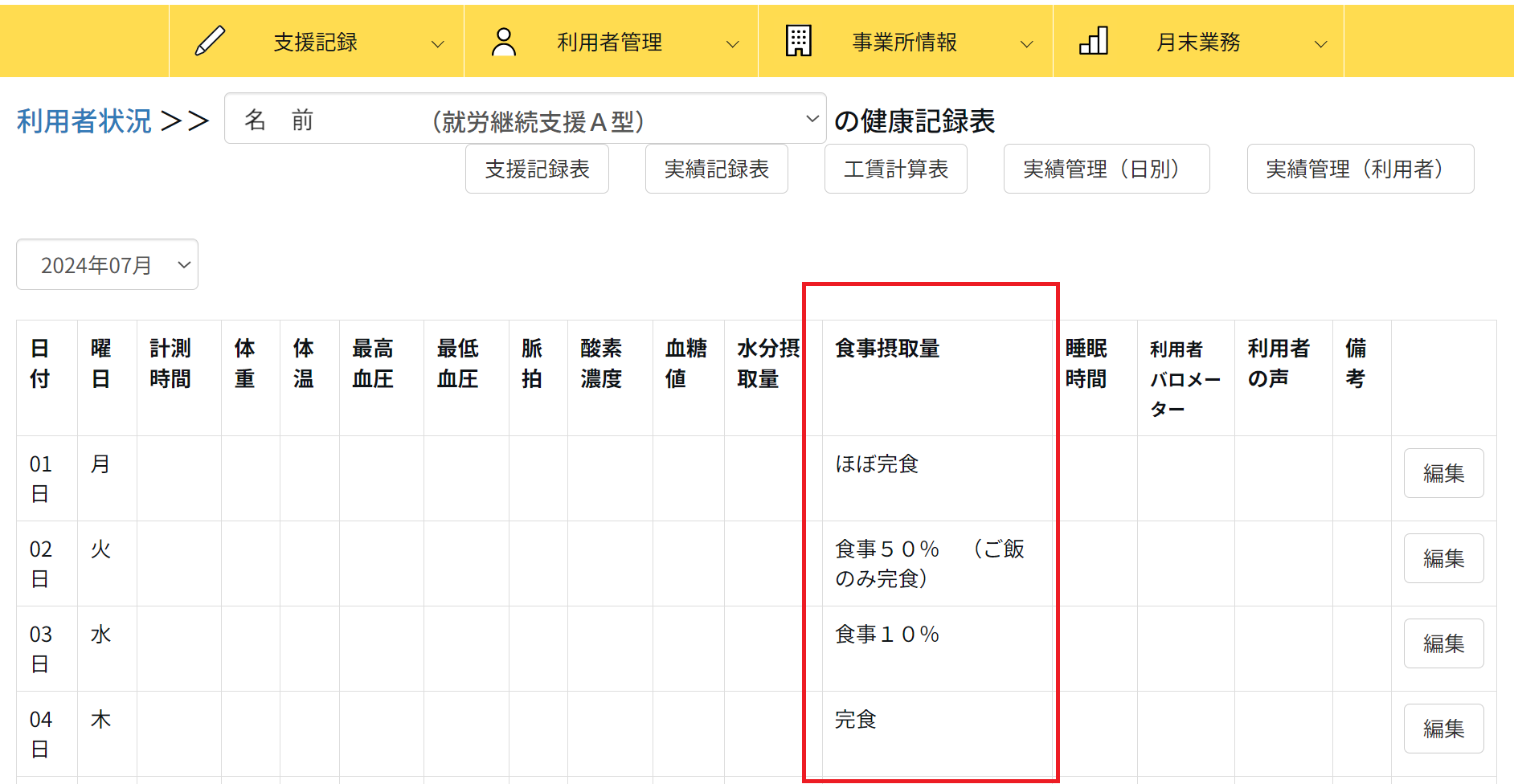1514x784 pixels.
Task: Open the 実績記録表 page
Action: point(716,169)
